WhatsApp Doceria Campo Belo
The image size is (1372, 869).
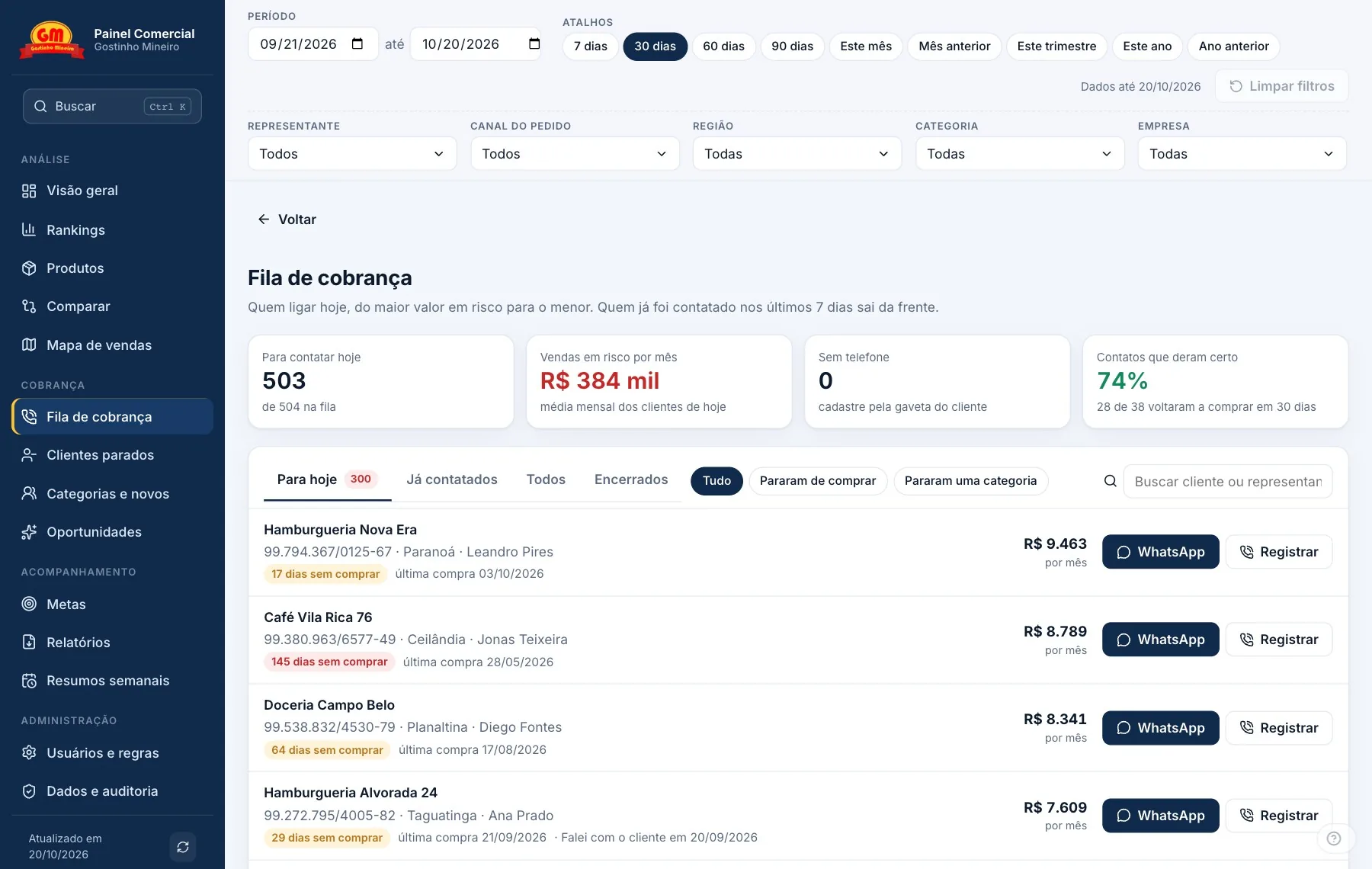point(1161,728)
